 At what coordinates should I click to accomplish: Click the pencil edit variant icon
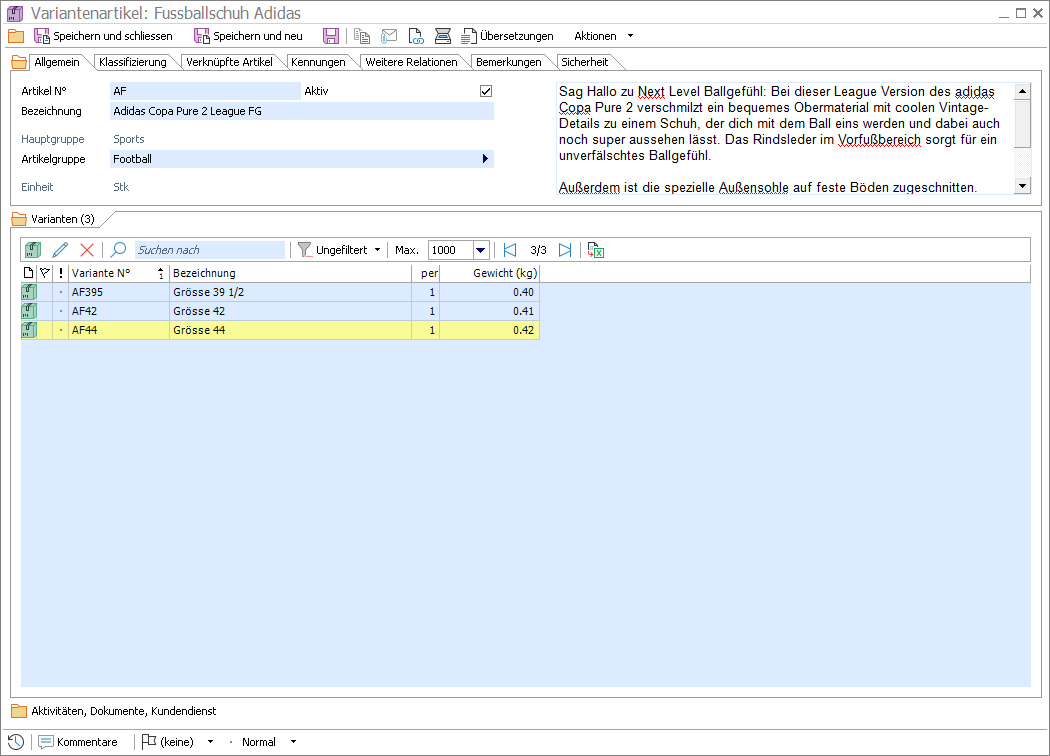pyautogui.click(x=60, y=250)
